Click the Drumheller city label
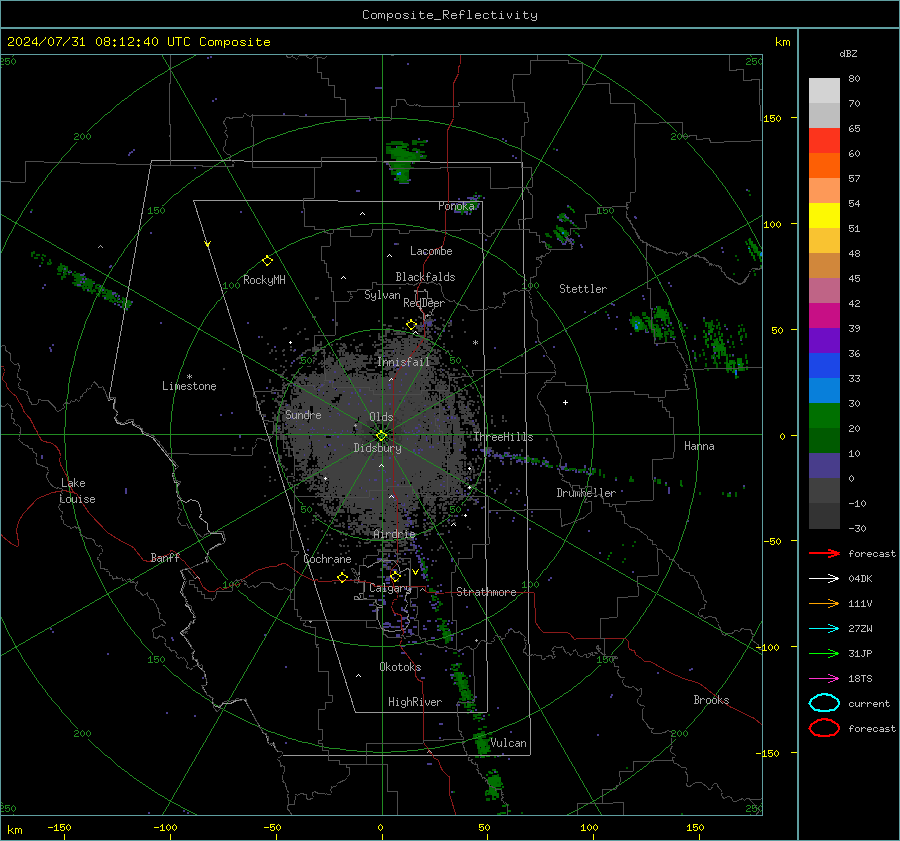 coord(585,493)
